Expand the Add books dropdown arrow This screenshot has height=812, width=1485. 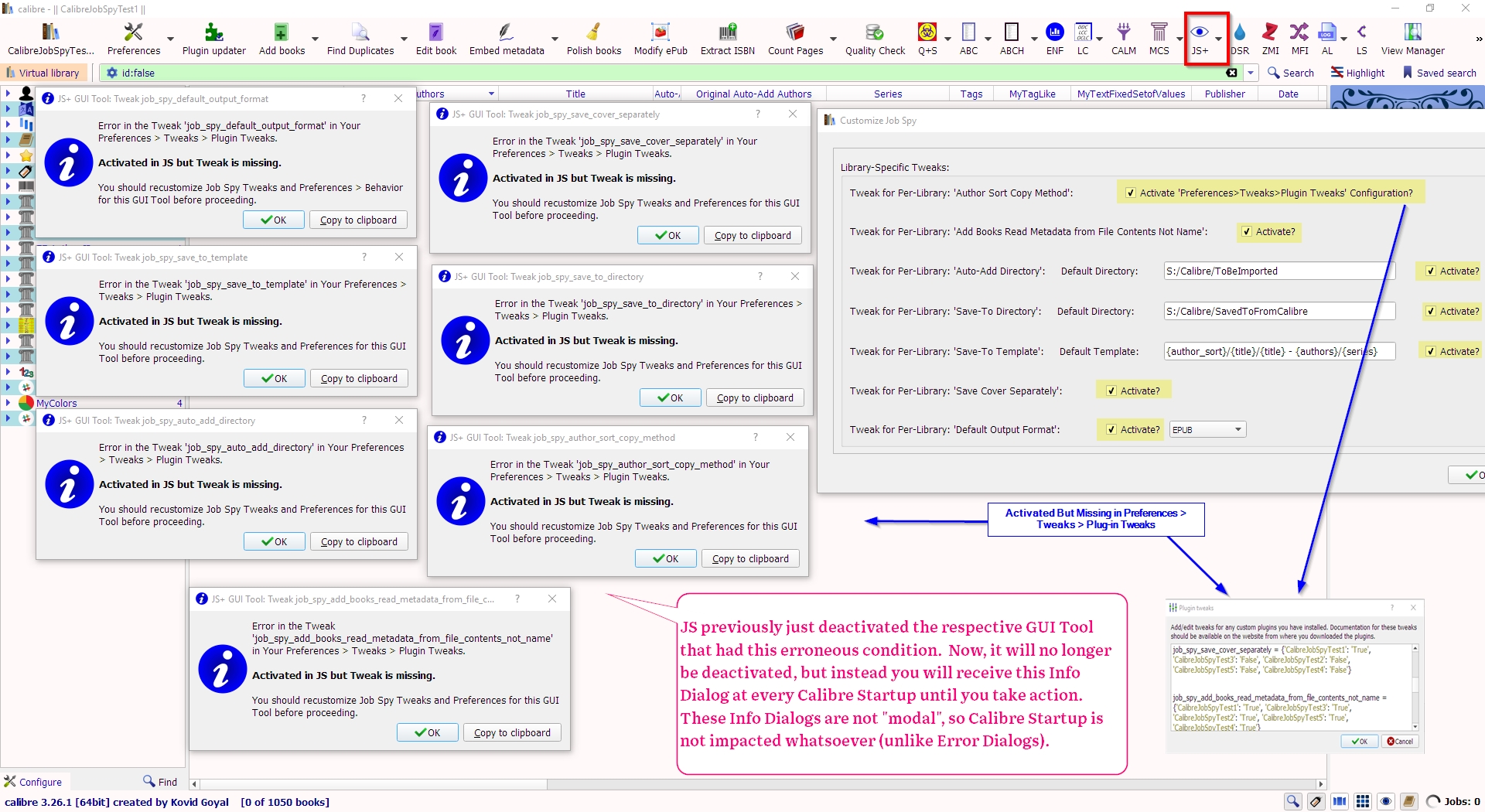(315, 39)
